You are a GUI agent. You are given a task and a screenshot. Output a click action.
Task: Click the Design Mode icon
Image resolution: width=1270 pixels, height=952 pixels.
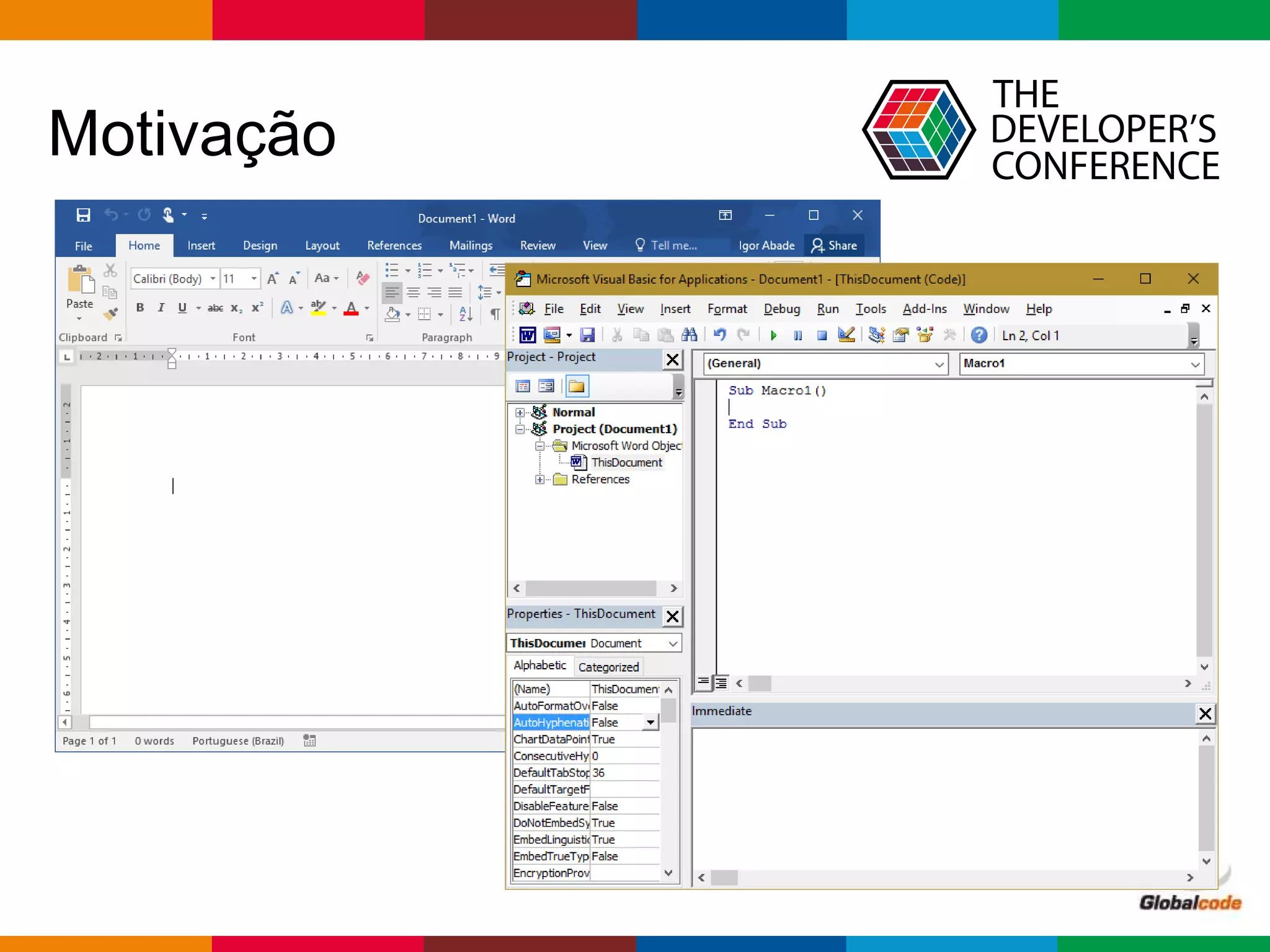pyautogui.click(x=846, y=335)
